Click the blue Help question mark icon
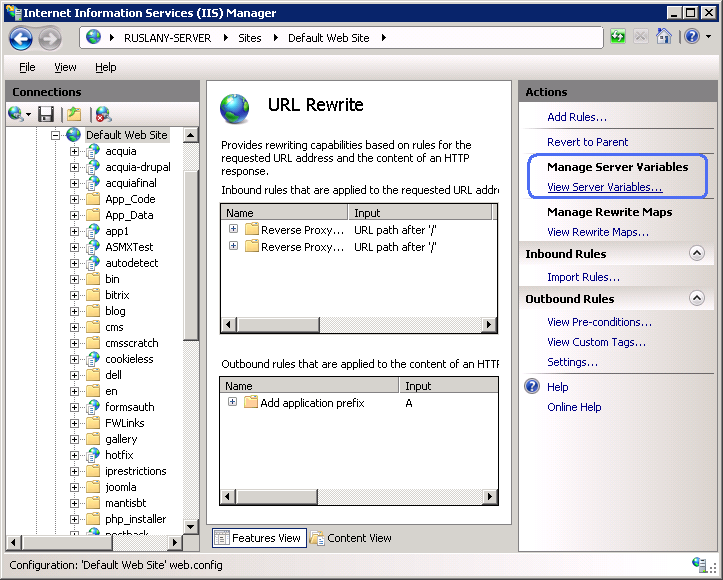The height and width of the screenshot is (580, 723). click(x=690, y=37)
